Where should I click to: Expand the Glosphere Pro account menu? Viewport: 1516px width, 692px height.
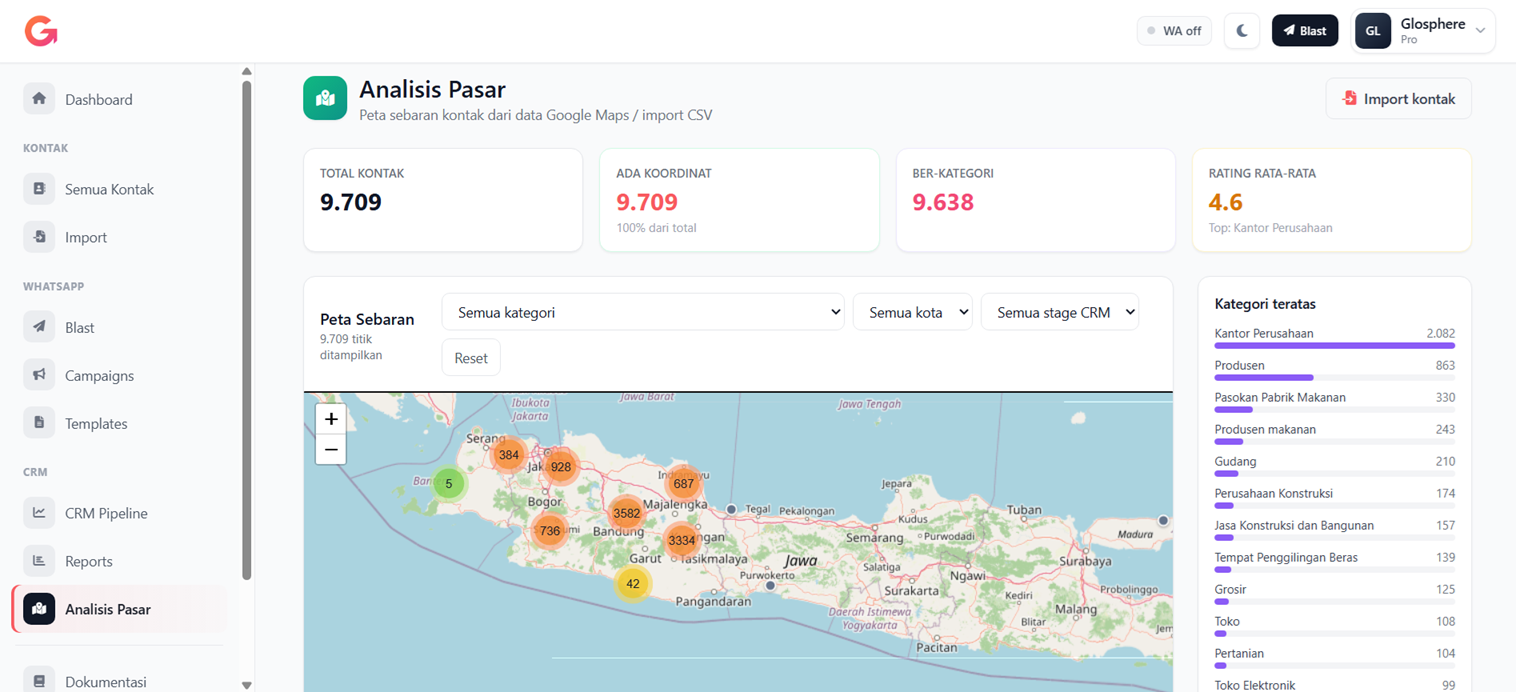point(1425,31)
